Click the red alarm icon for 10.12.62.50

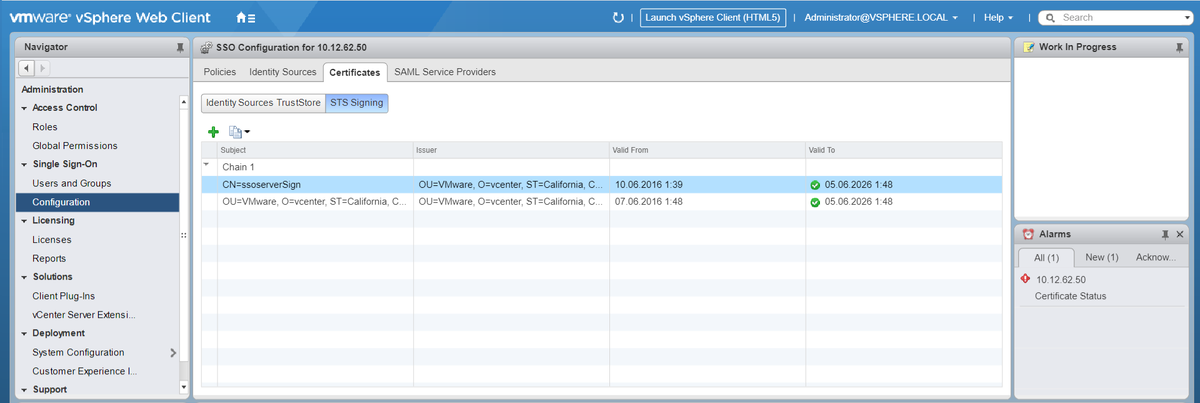[x=1025, y=279]
